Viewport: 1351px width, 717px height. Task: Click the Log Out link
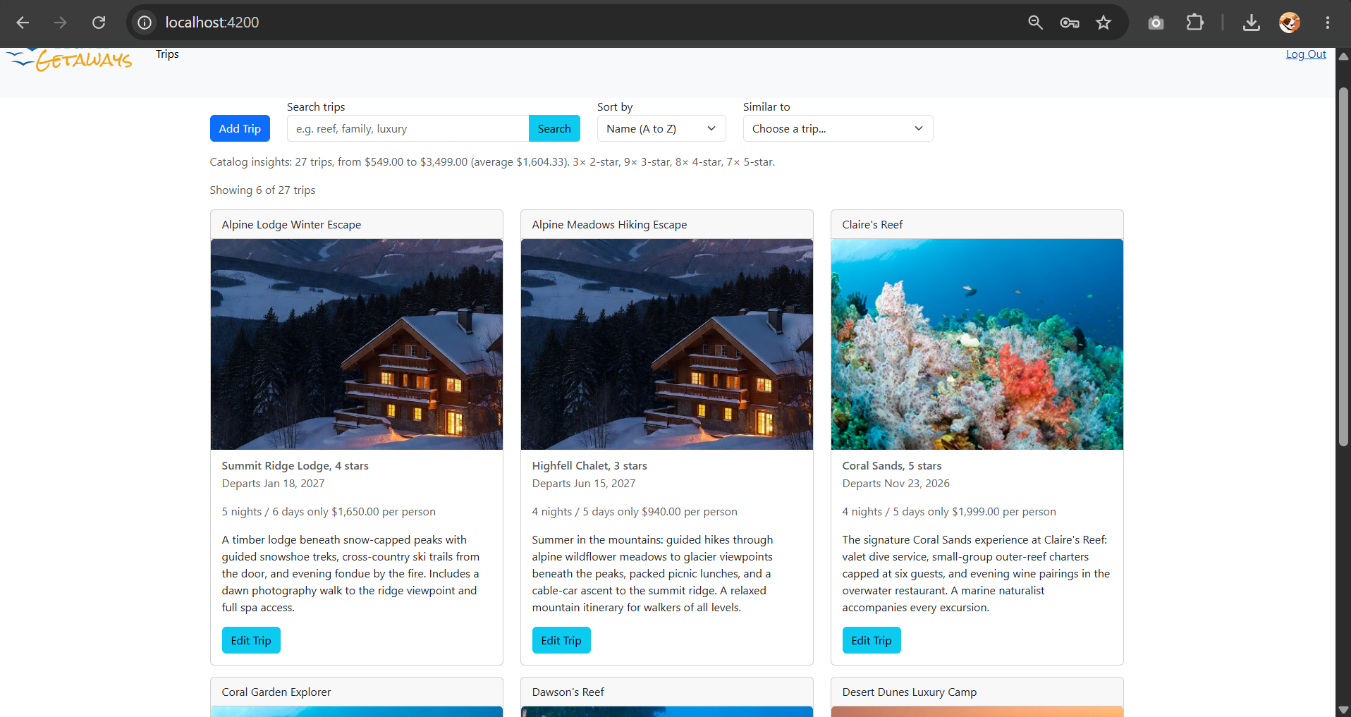(1306, 54)
